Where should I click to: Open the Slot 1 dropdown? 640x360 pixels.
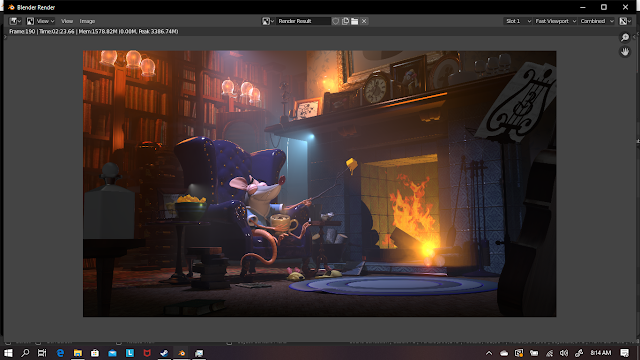click(x=517, y=21)
